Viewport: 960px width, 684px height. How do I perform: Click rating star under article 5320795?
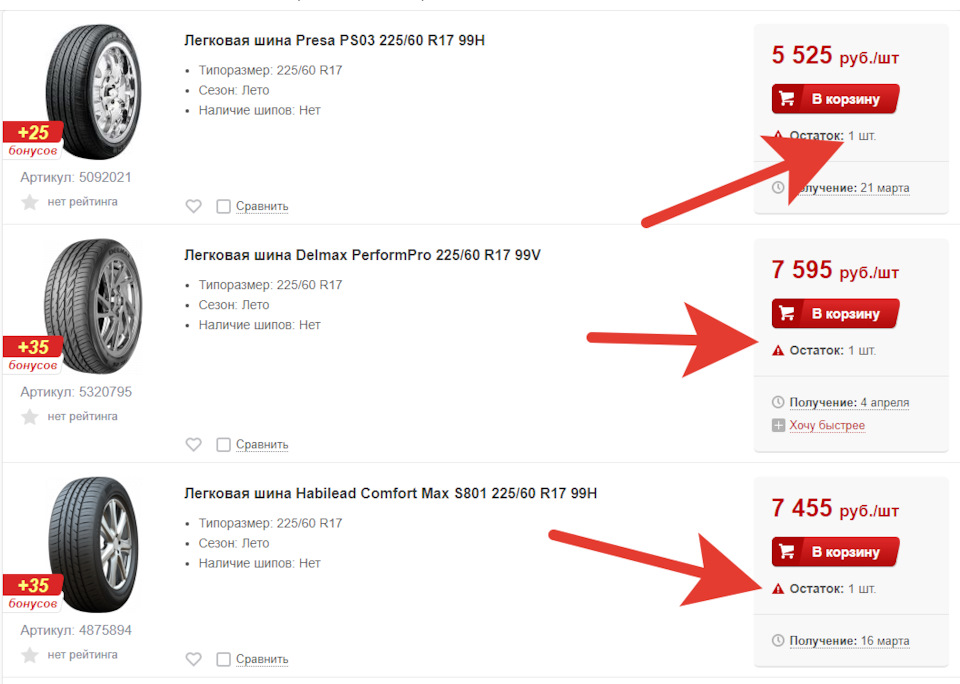click(30, 416)
